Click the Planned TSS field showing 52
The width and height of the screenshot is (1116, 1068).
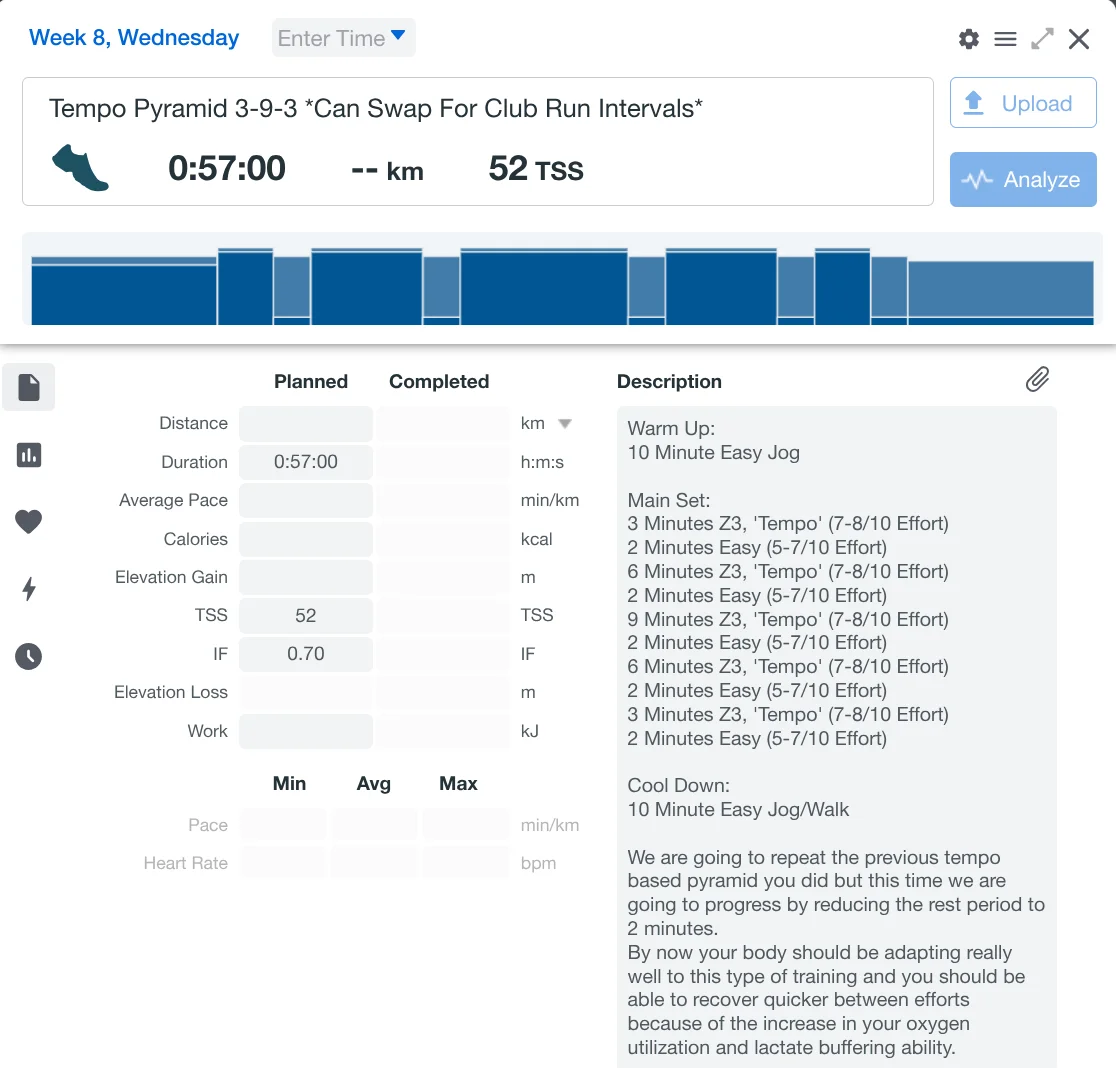pos(306,615)
